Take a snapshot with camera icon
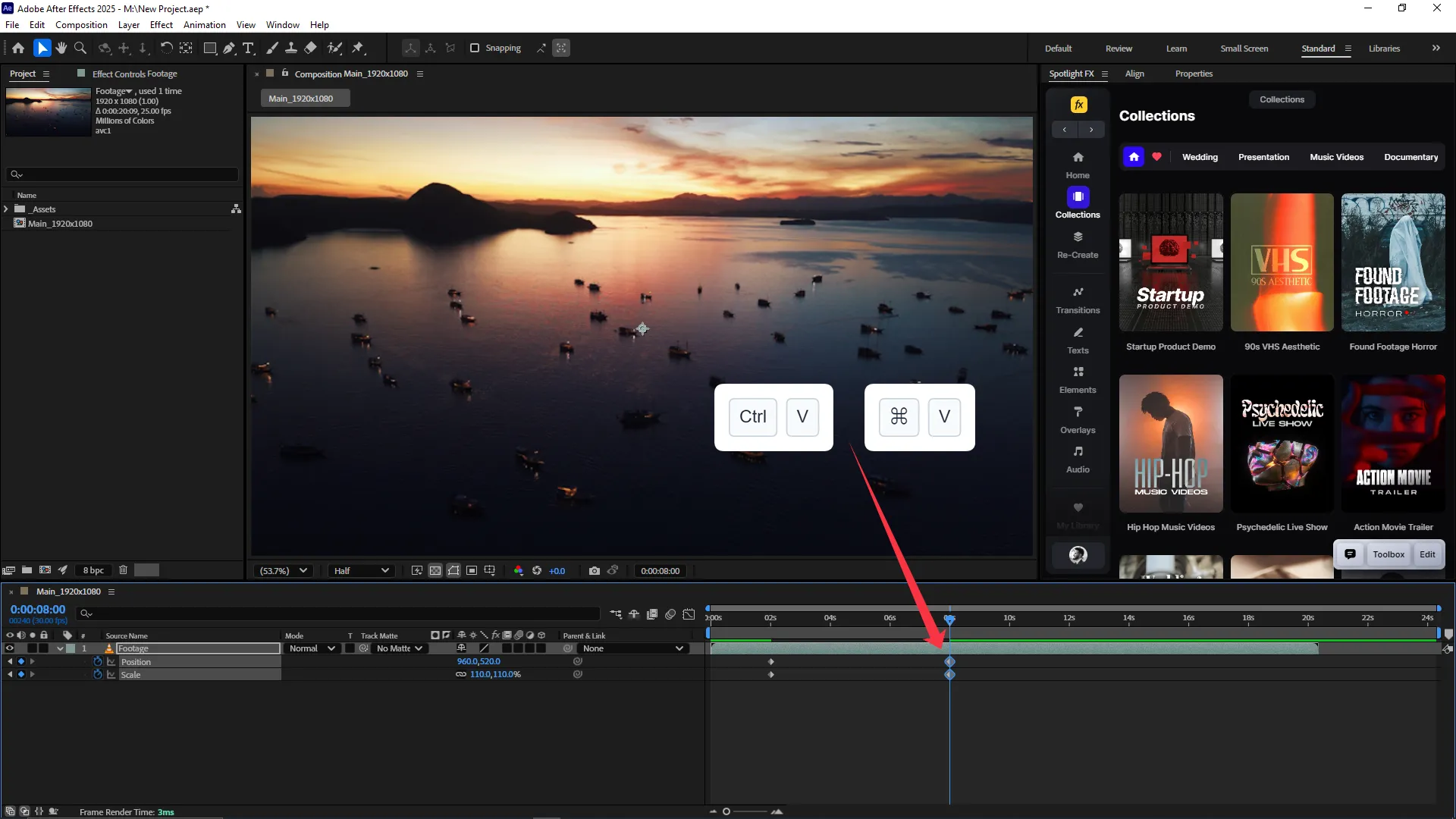This screenshot has width=1456, height=819. [x=595, y=571]
